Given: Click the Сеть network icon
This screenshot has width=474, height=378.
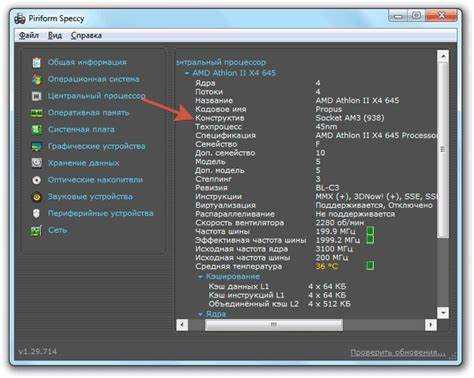Looking at the screenshot, I should coord(36,231).
